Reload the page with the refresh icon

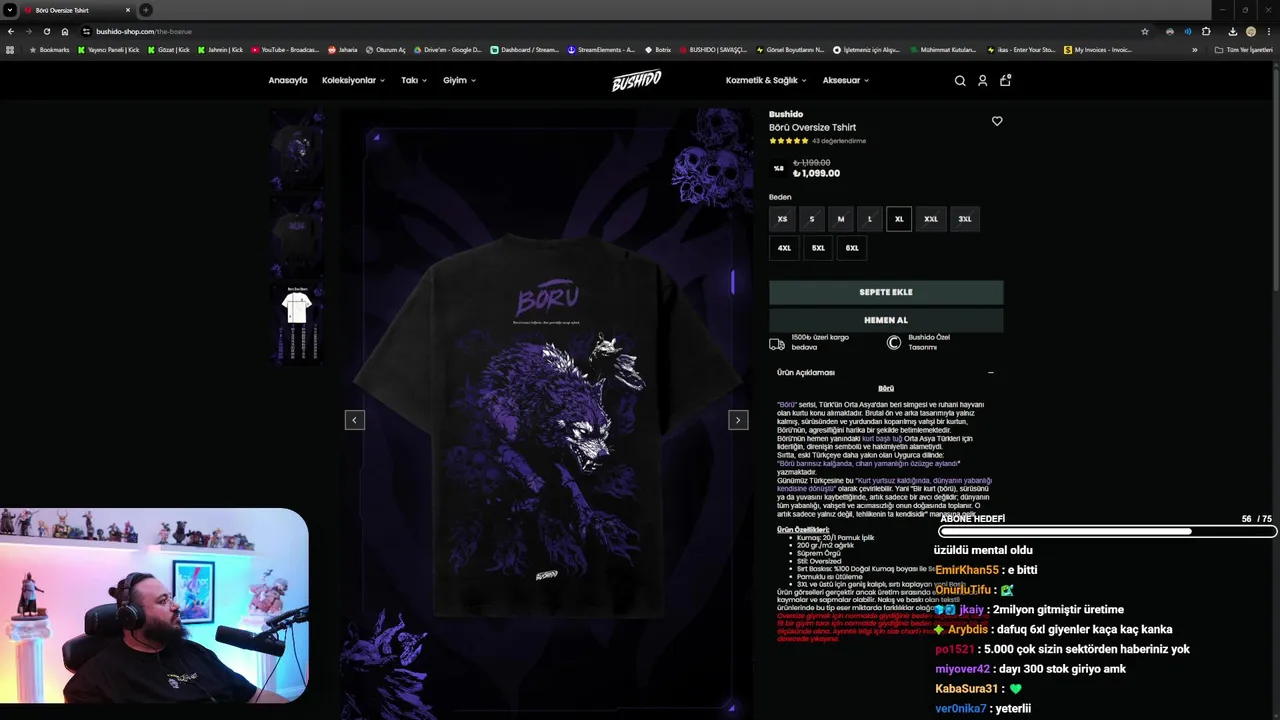pyautogui.click(x=46, y=31)
